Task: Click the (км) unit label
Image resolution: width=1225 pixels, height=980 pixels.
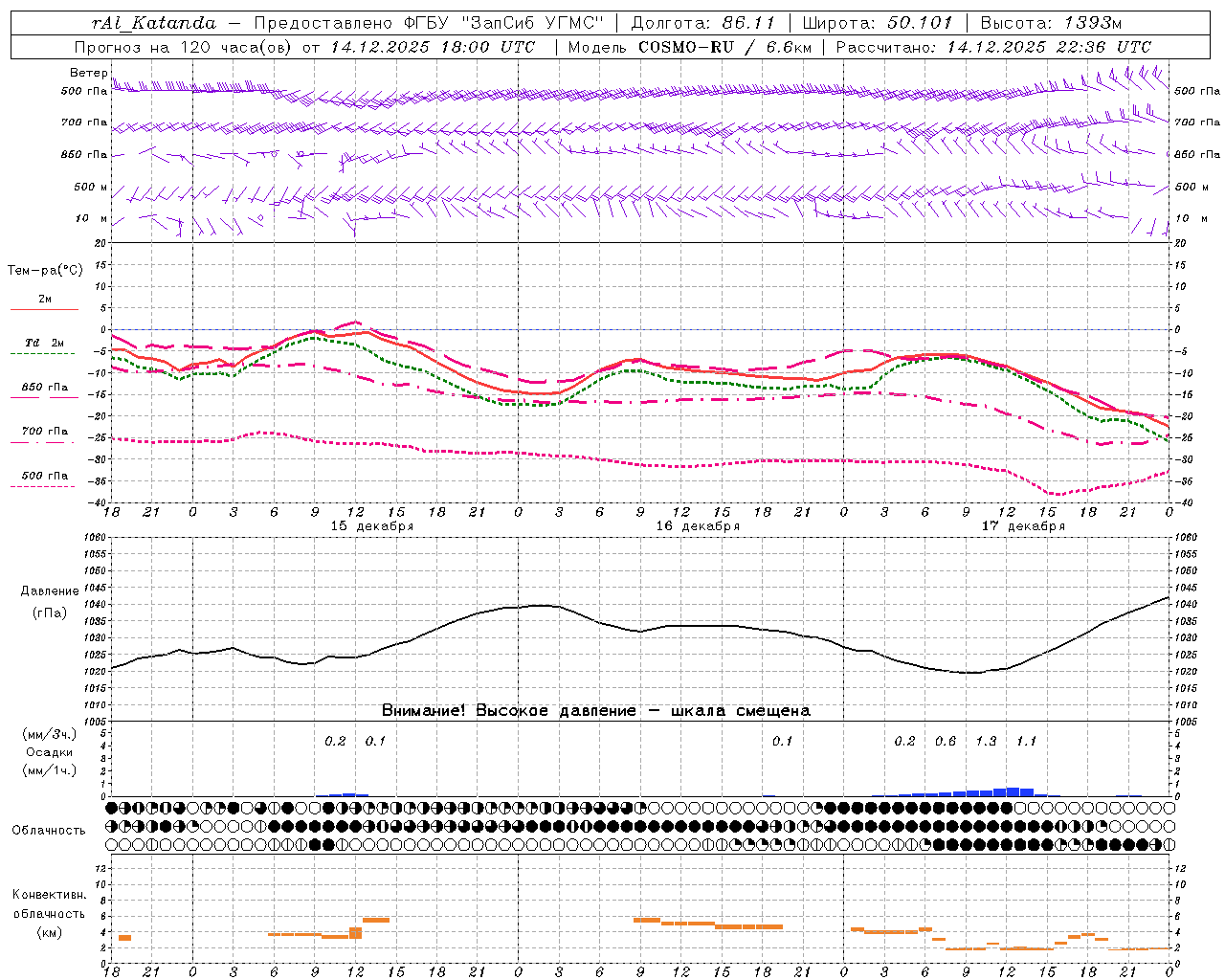Action: coord(50,931)
